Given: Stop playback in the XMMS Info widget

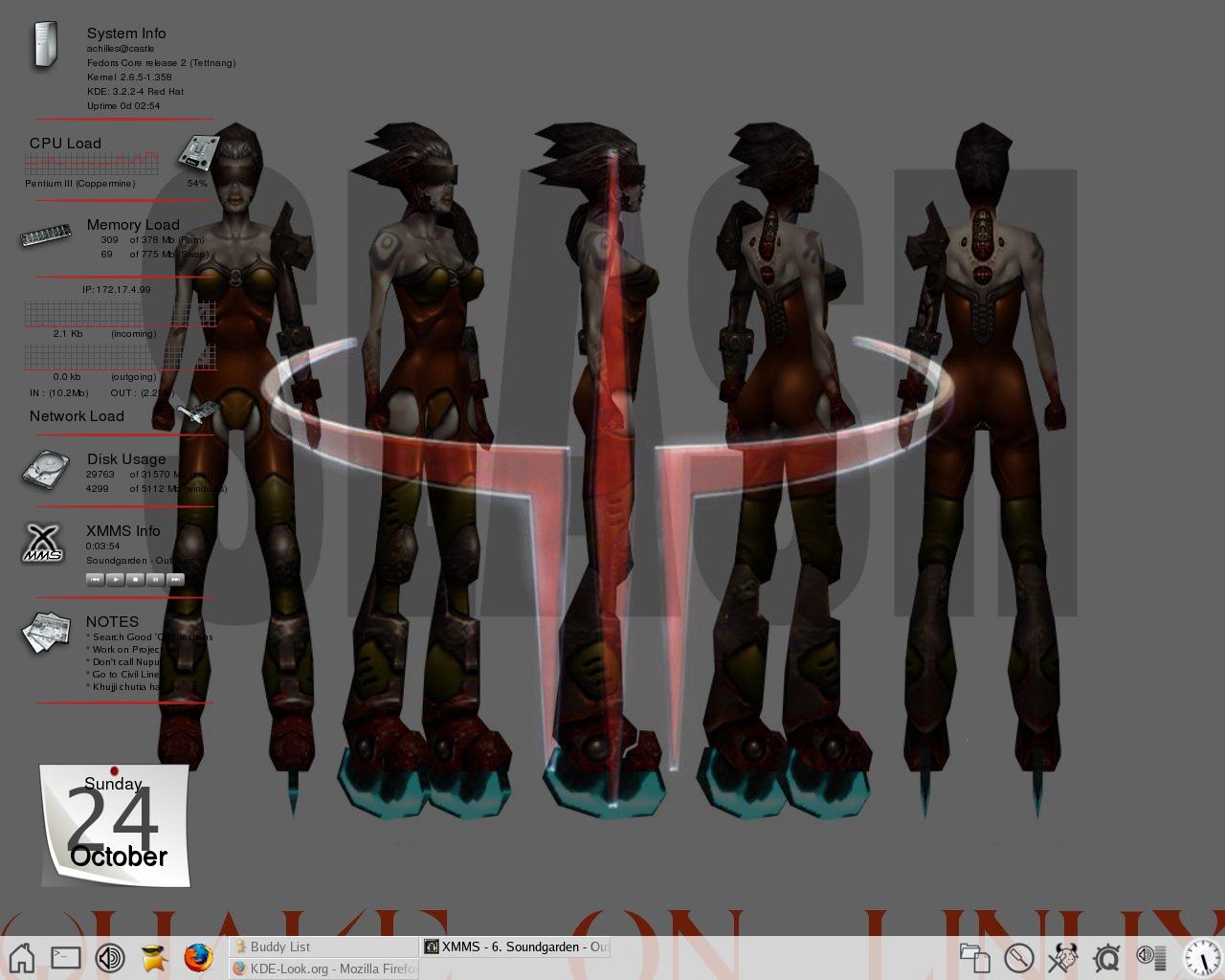Looking at the screenshot, I should pyautogui.click(x=135, y=579).
